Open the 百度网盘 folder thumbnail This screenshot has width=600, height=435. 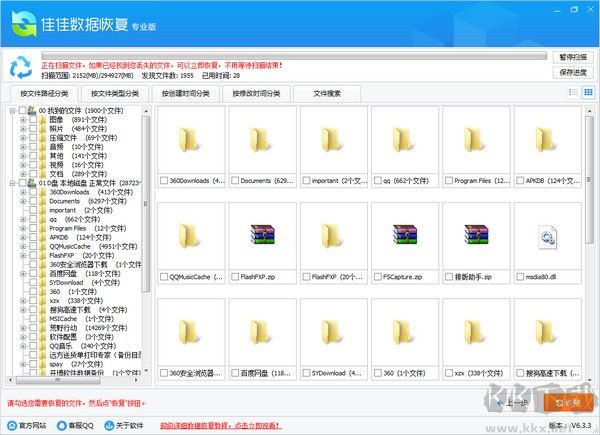pos(262,332)
